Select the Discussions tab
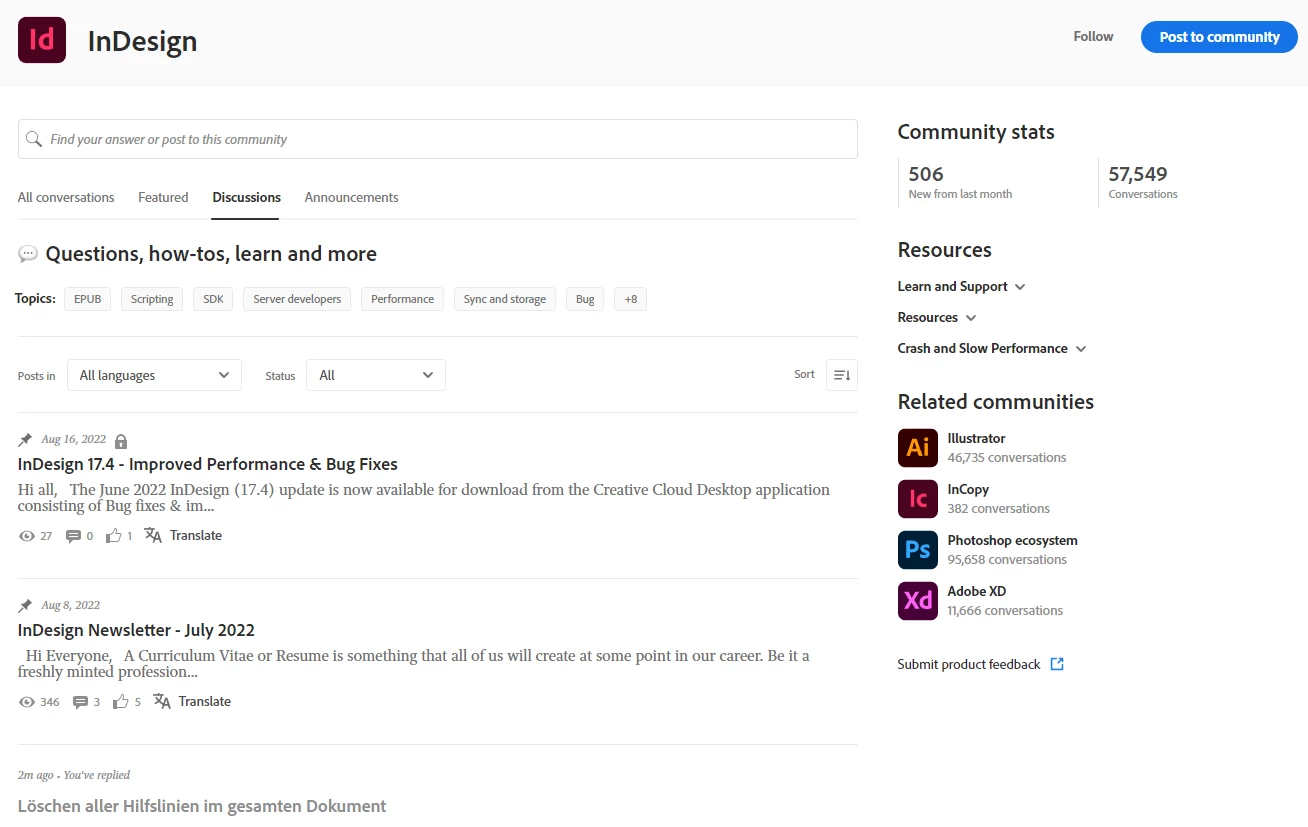 coord(246,197)
